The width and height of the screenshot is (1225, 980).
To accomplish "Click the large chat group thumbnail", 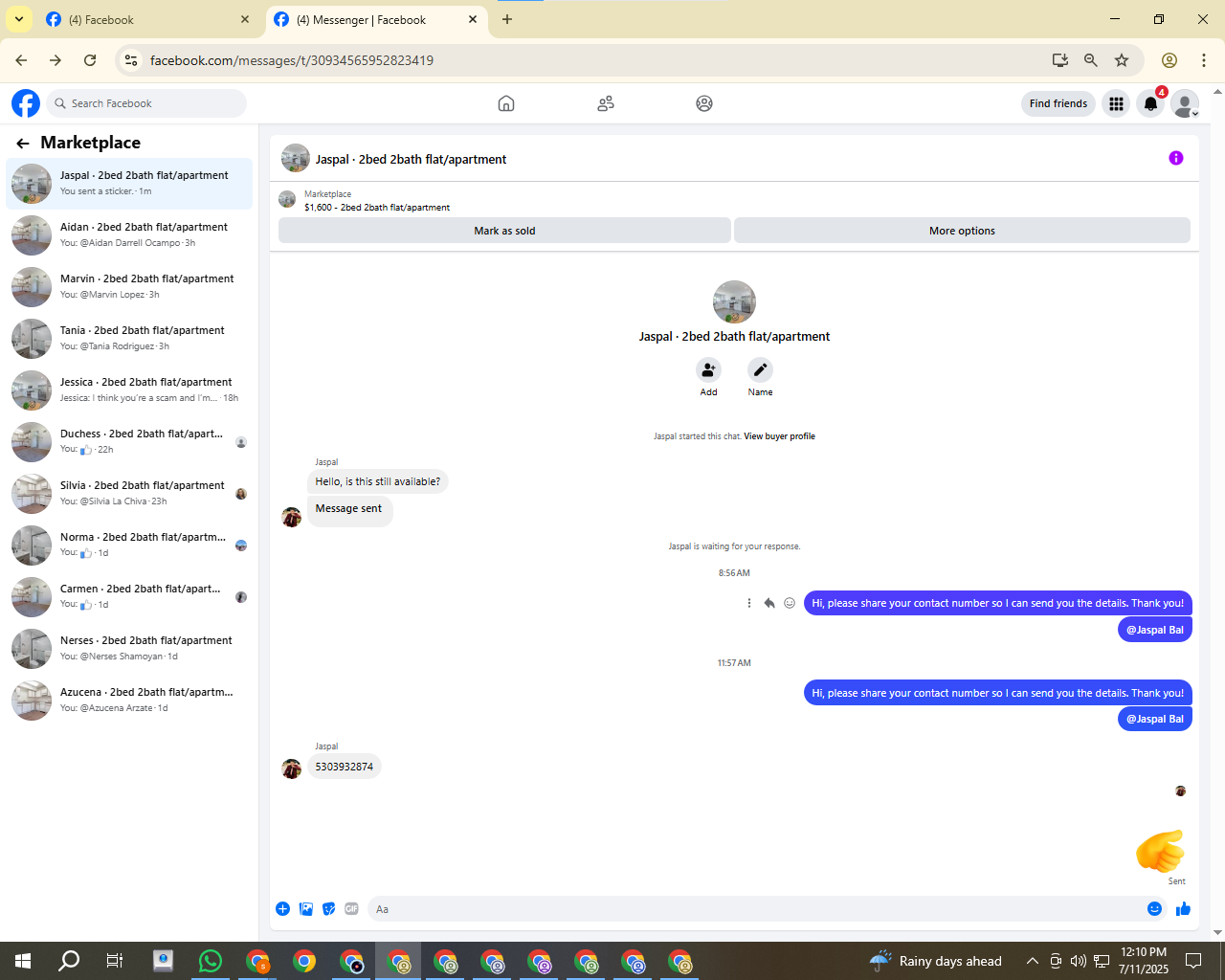I will pyautogui.click(x=734, y=301).
